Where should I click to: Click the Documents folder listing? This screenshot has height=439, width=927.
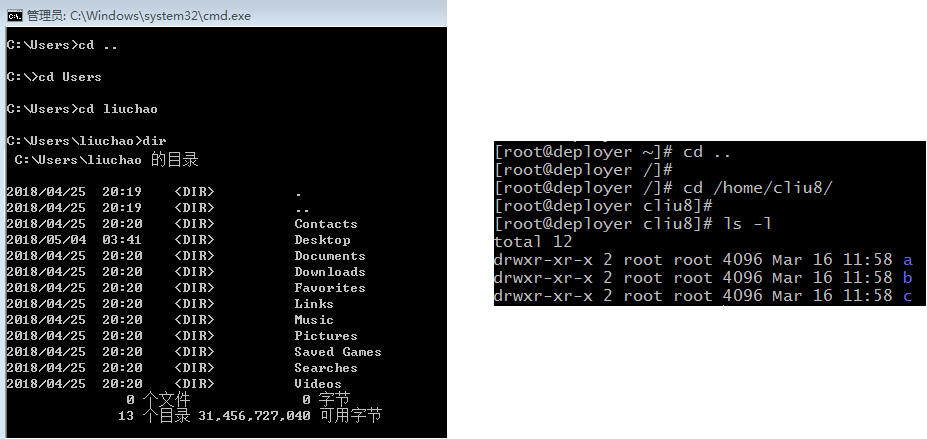[x=329, y=256]
